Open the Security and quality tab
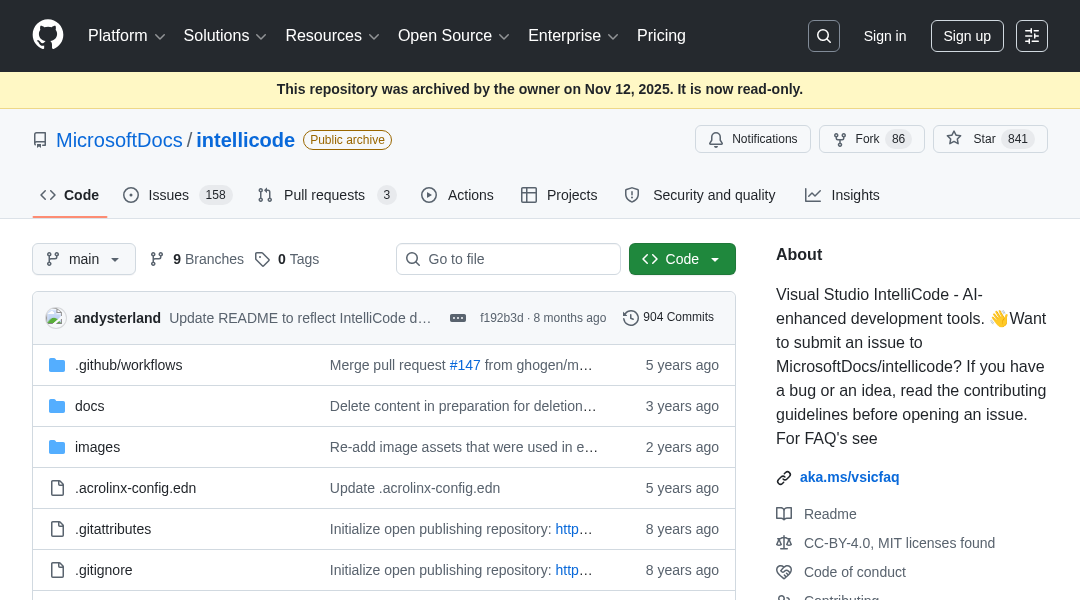This screenshot has height=600, width=1080. 700,195
